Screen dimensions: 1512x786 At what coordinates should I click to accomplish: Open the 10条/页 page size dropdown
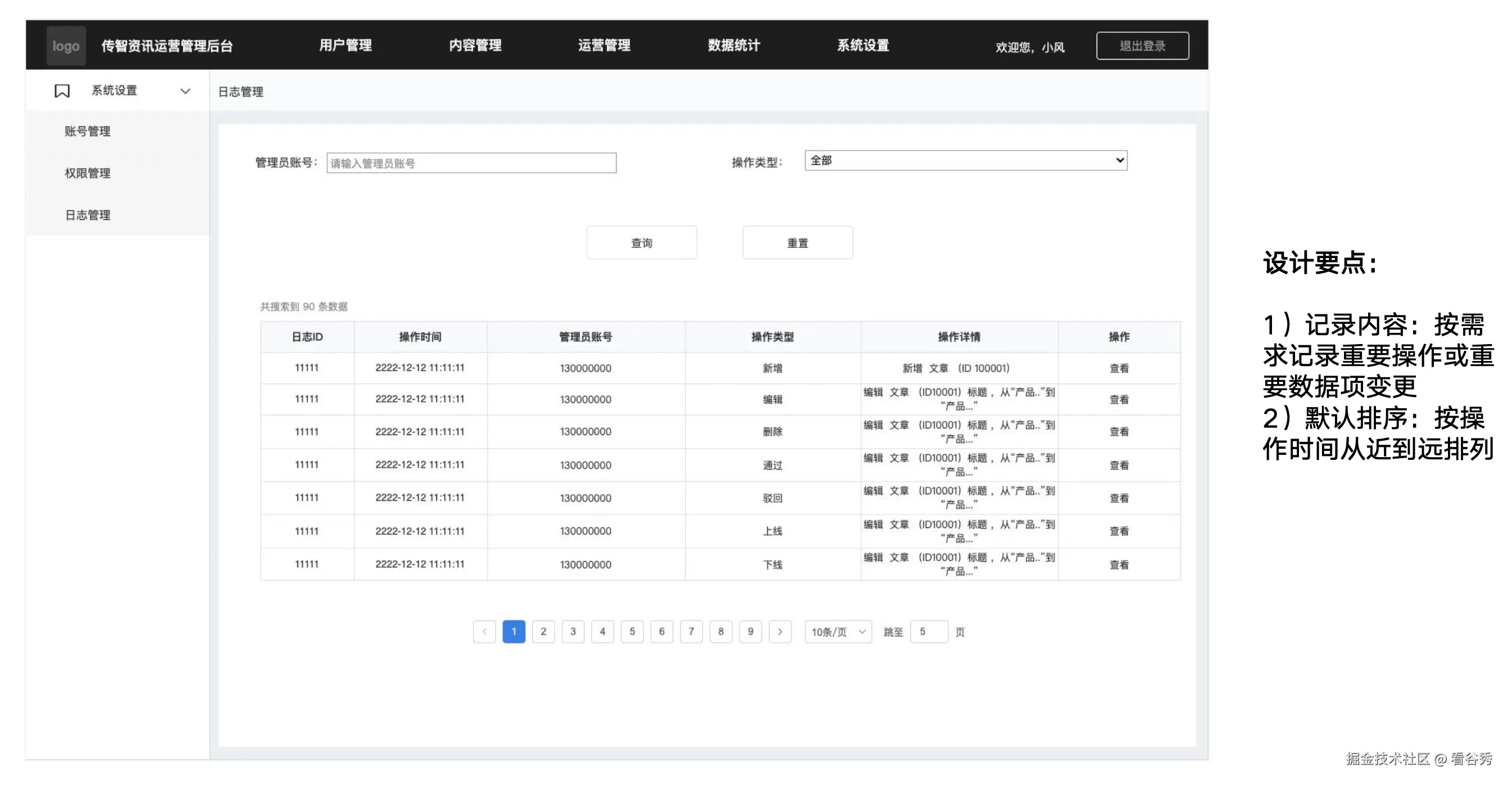coord(838,631)
